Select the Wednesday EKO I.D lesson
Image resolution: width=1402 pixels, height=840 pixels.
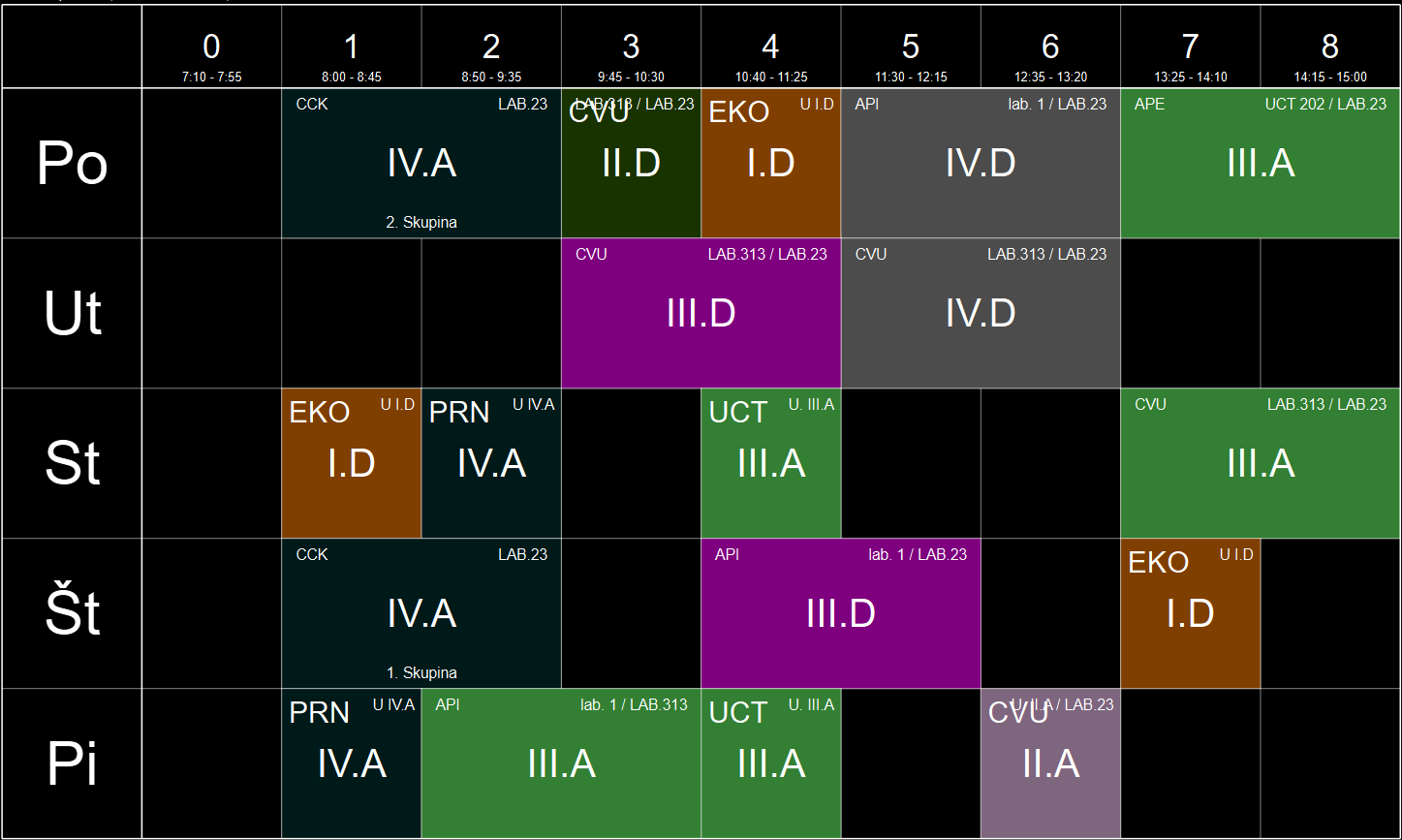(351, 463)
